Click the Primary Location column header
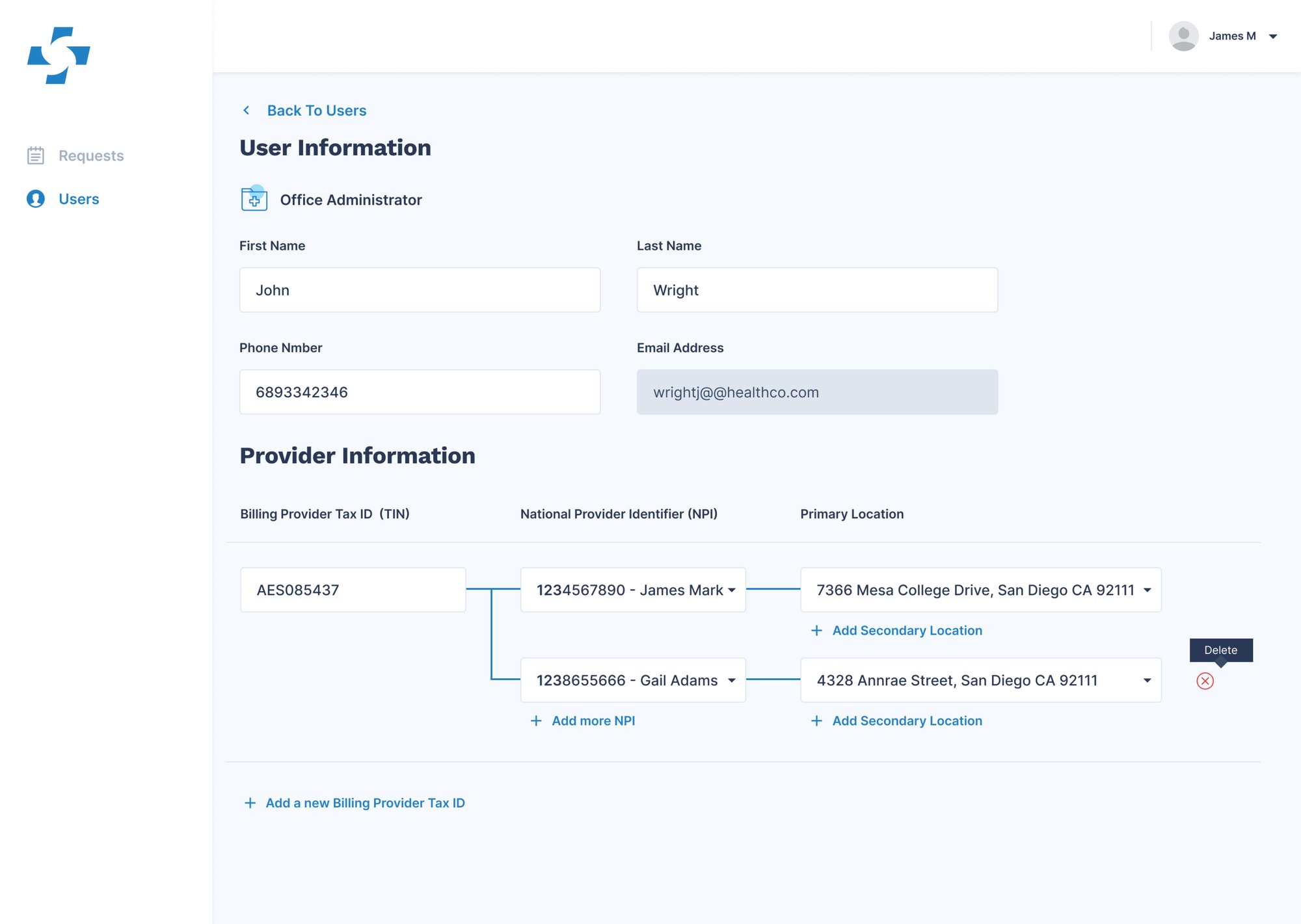 pyautogui.click(x=852, y=514)
